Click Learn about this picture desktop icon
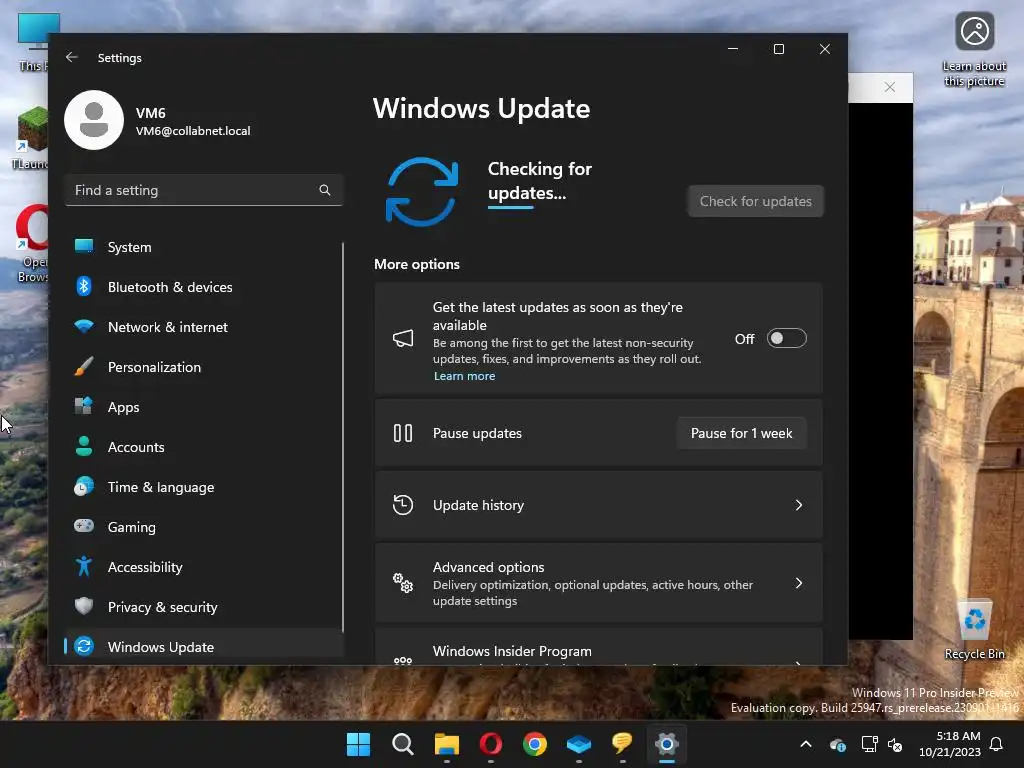This screenshot has height=768, width=1024. tap(974, 50)
